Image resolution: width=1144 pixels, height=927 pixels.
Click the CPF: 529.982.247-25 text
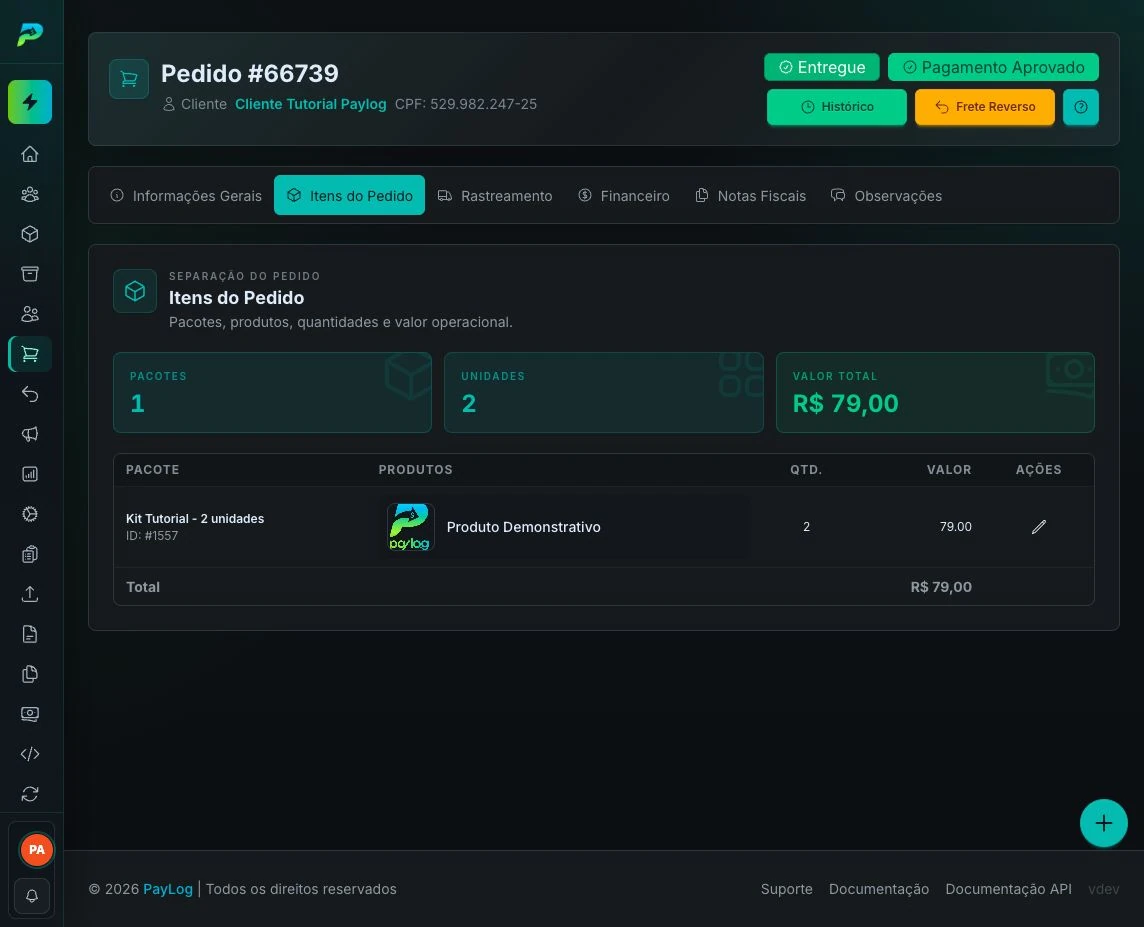465,104
